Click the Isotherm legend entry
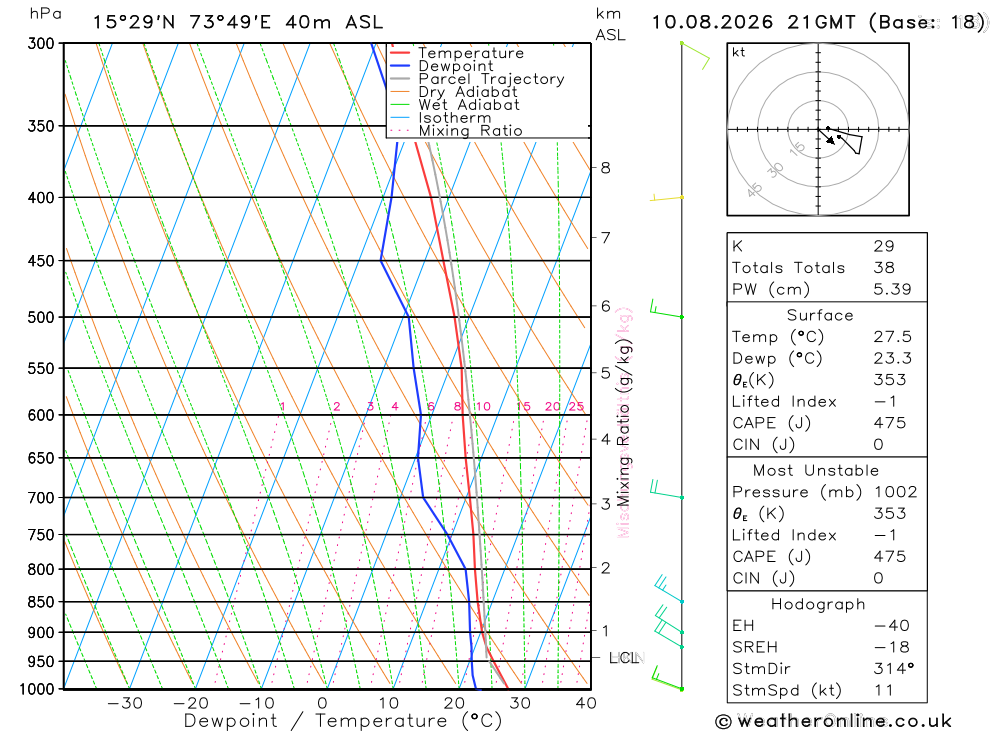The width and height of the screenshot is (1000, 733). point(455,118)
